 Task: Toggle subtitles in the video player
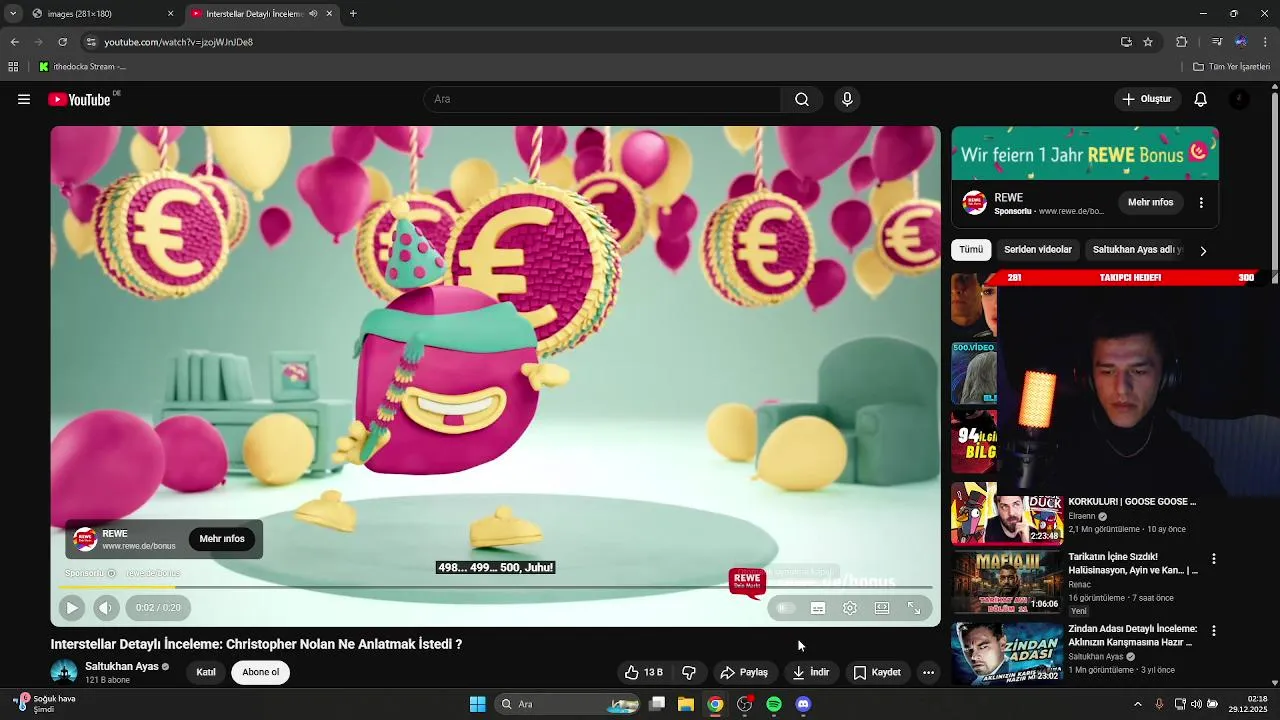pos(818,607)
